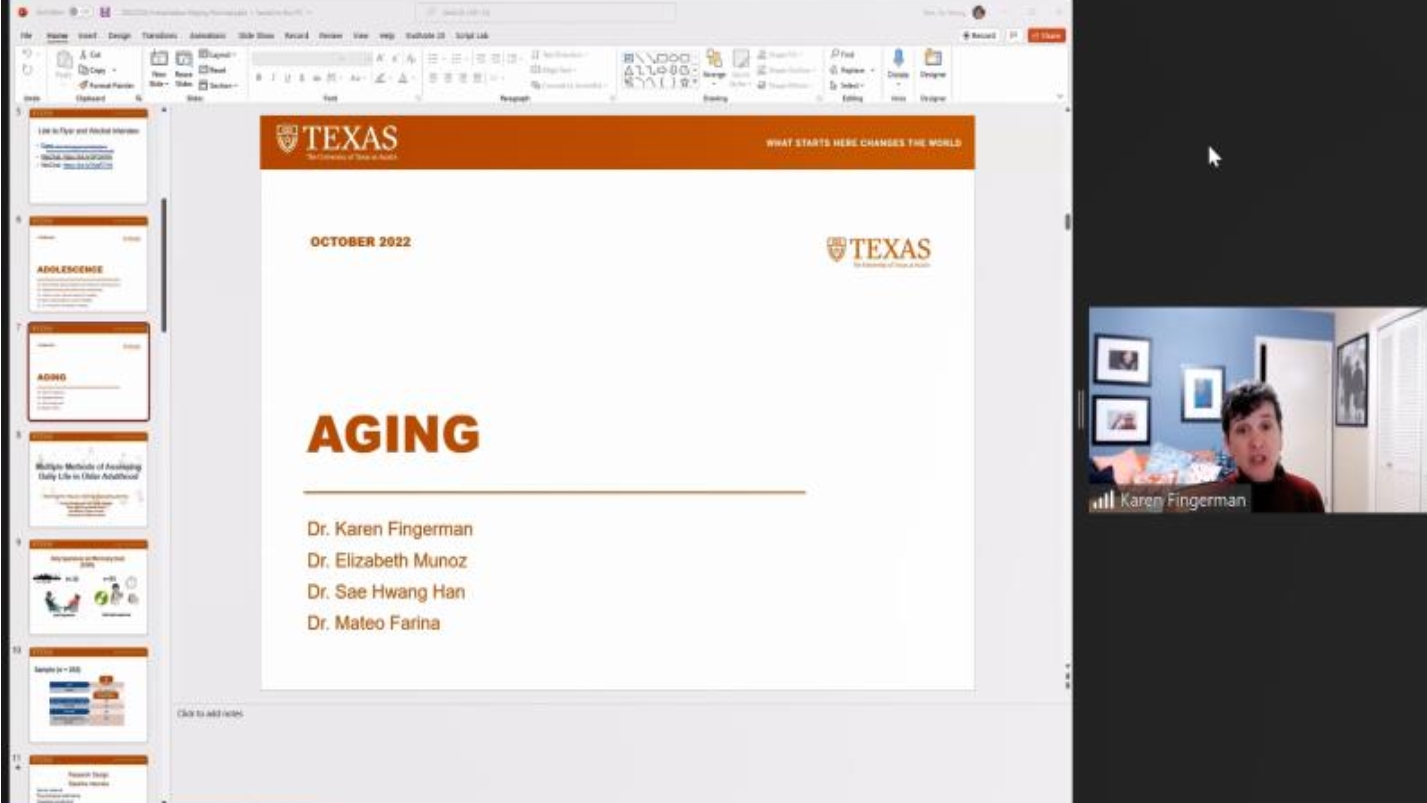Click the Record button near Share
The image size is (1427, 803).
(980, 35)
